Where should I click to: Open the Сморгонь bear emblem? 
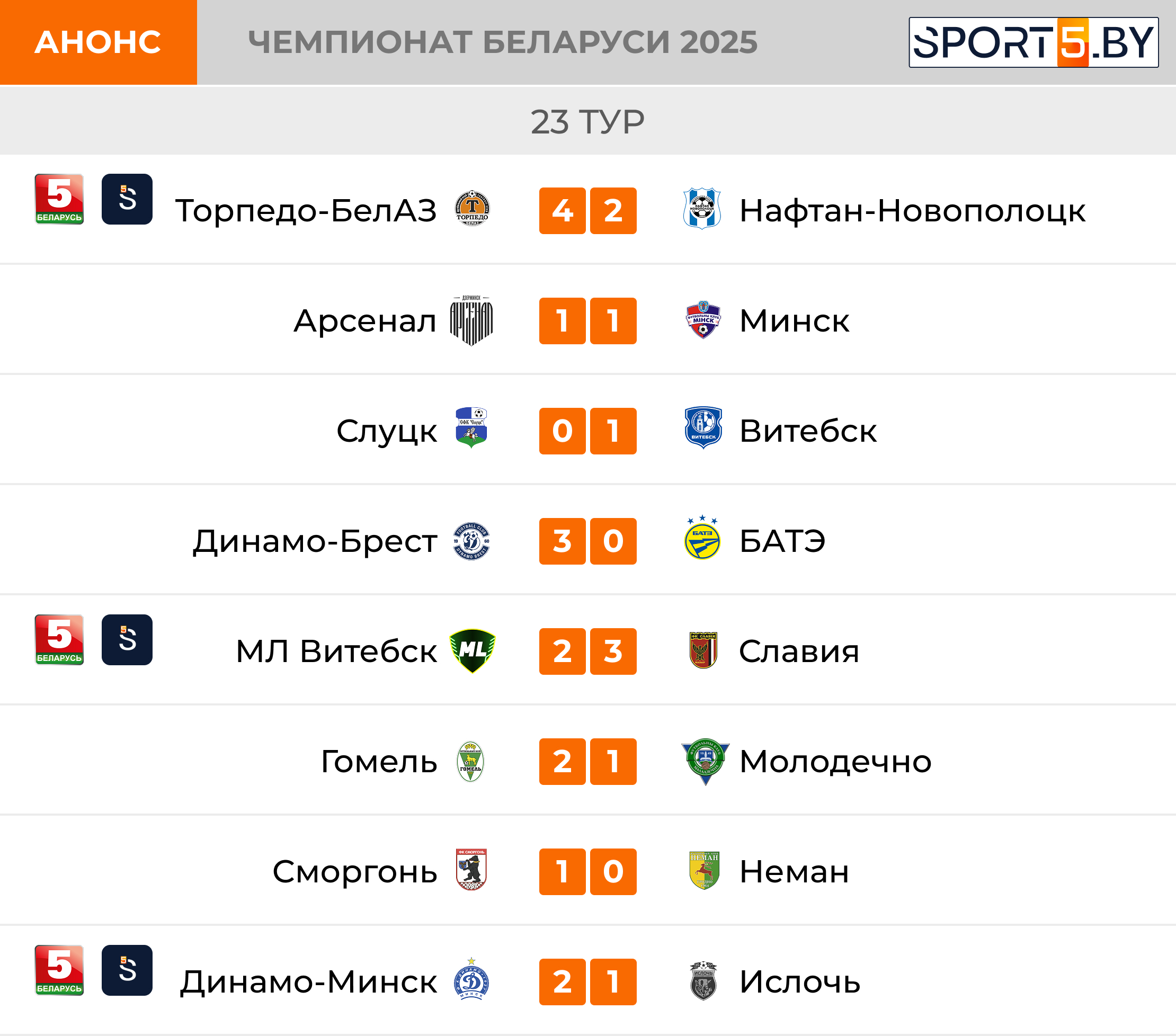pos(471,869)
